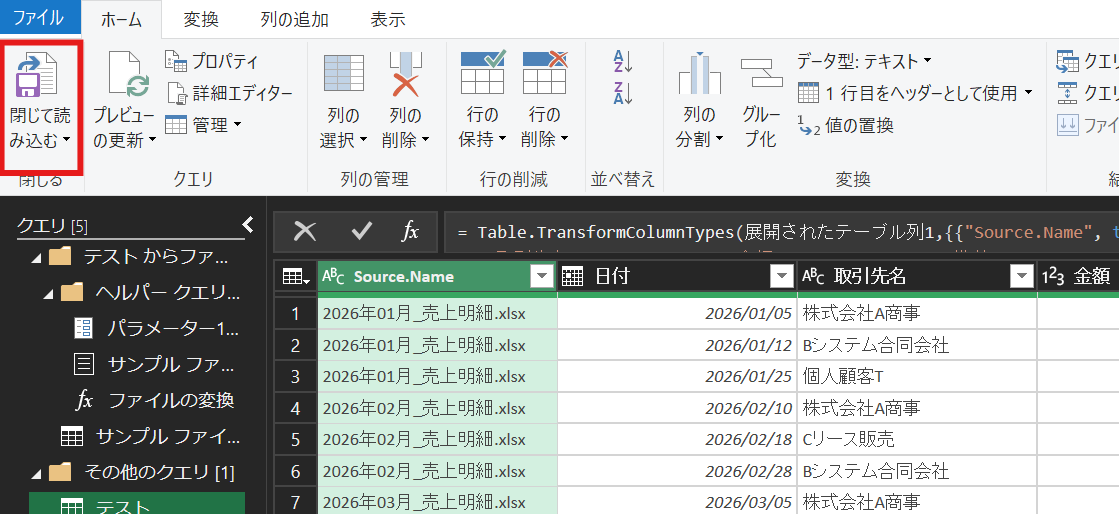
Task: Open the Source.Name column filter dropdown
Action: click(x=541, y=277)
